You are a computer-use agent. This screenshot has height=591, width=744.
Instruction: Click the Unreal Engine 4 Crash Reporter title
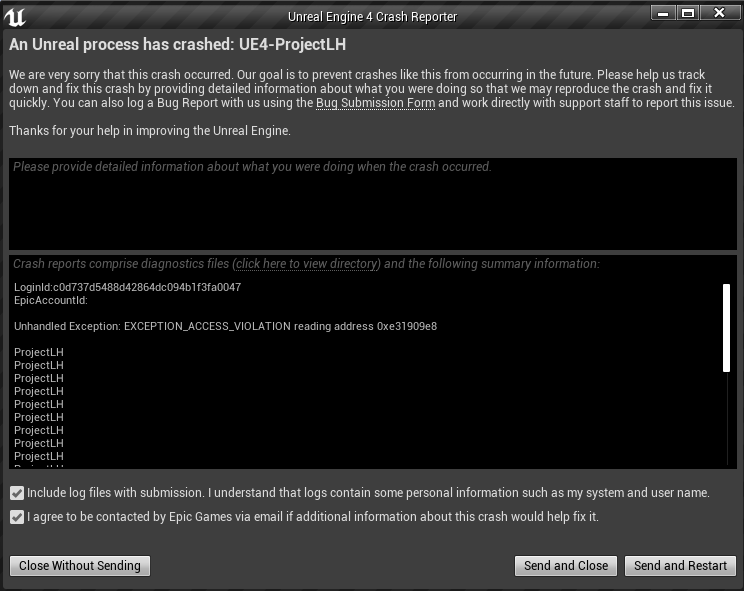pos(372,16)
